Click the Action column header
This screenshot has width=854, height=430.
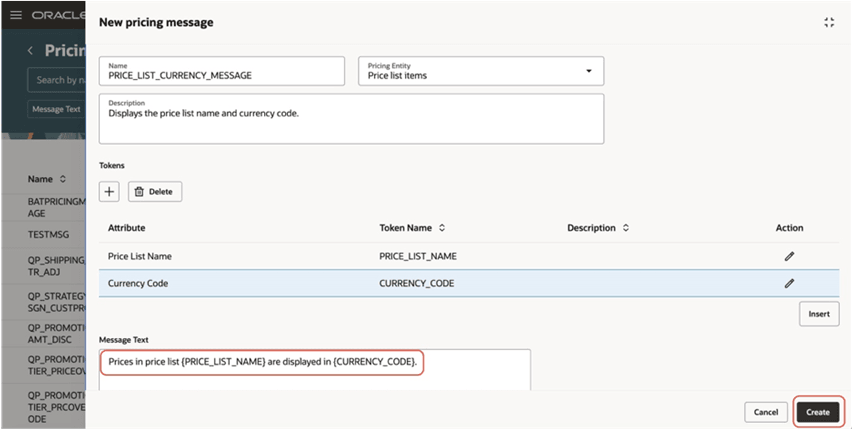tap(789, 228)
